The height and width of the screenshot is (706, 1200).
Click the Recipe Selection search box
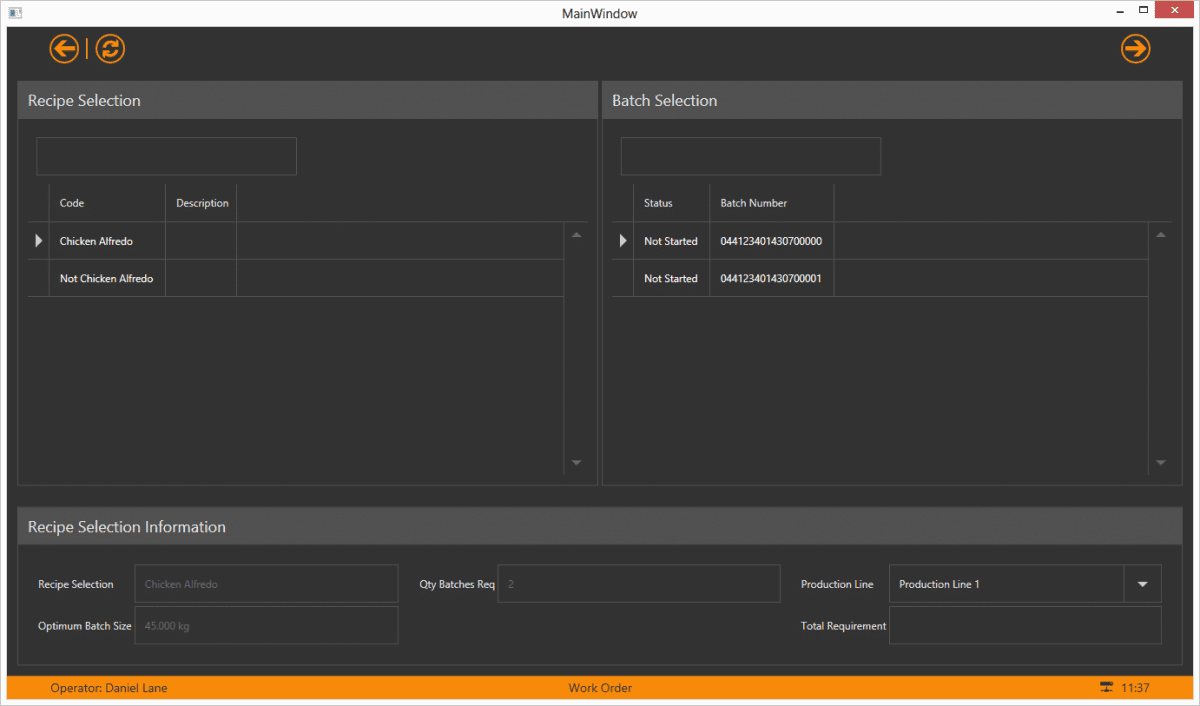coord(166,156)
